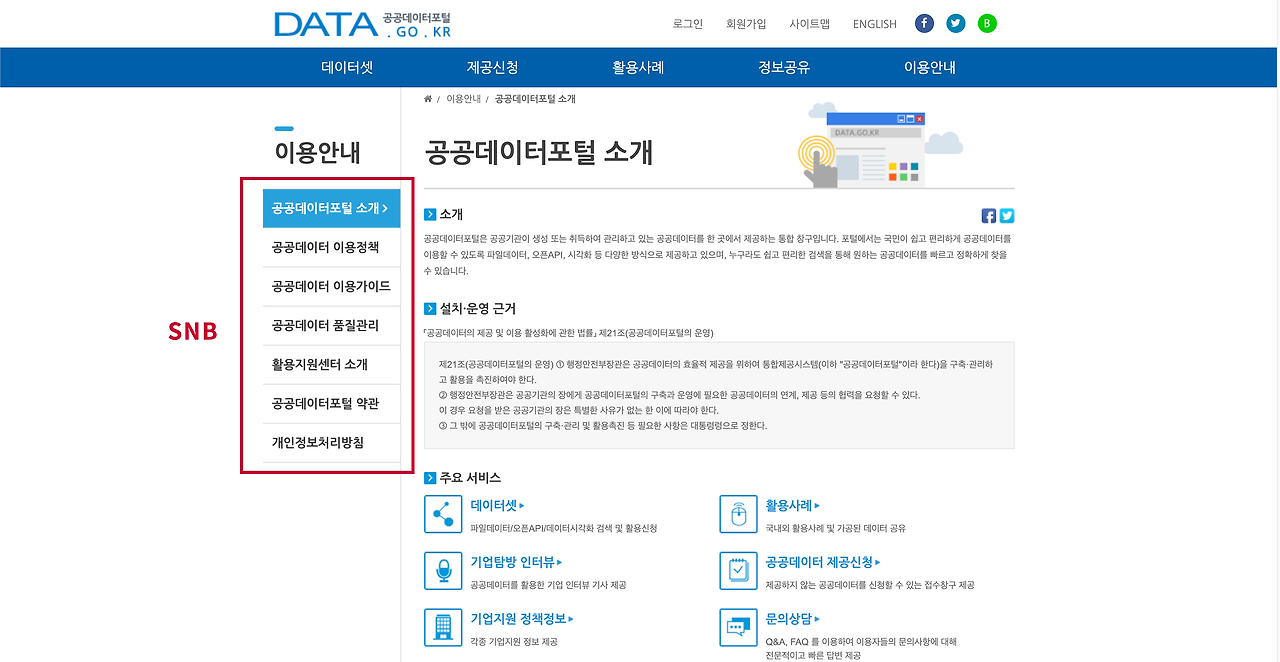Click the home icon in the breadcrumb
Screen dimensions: 1280x662
point(427,98)
